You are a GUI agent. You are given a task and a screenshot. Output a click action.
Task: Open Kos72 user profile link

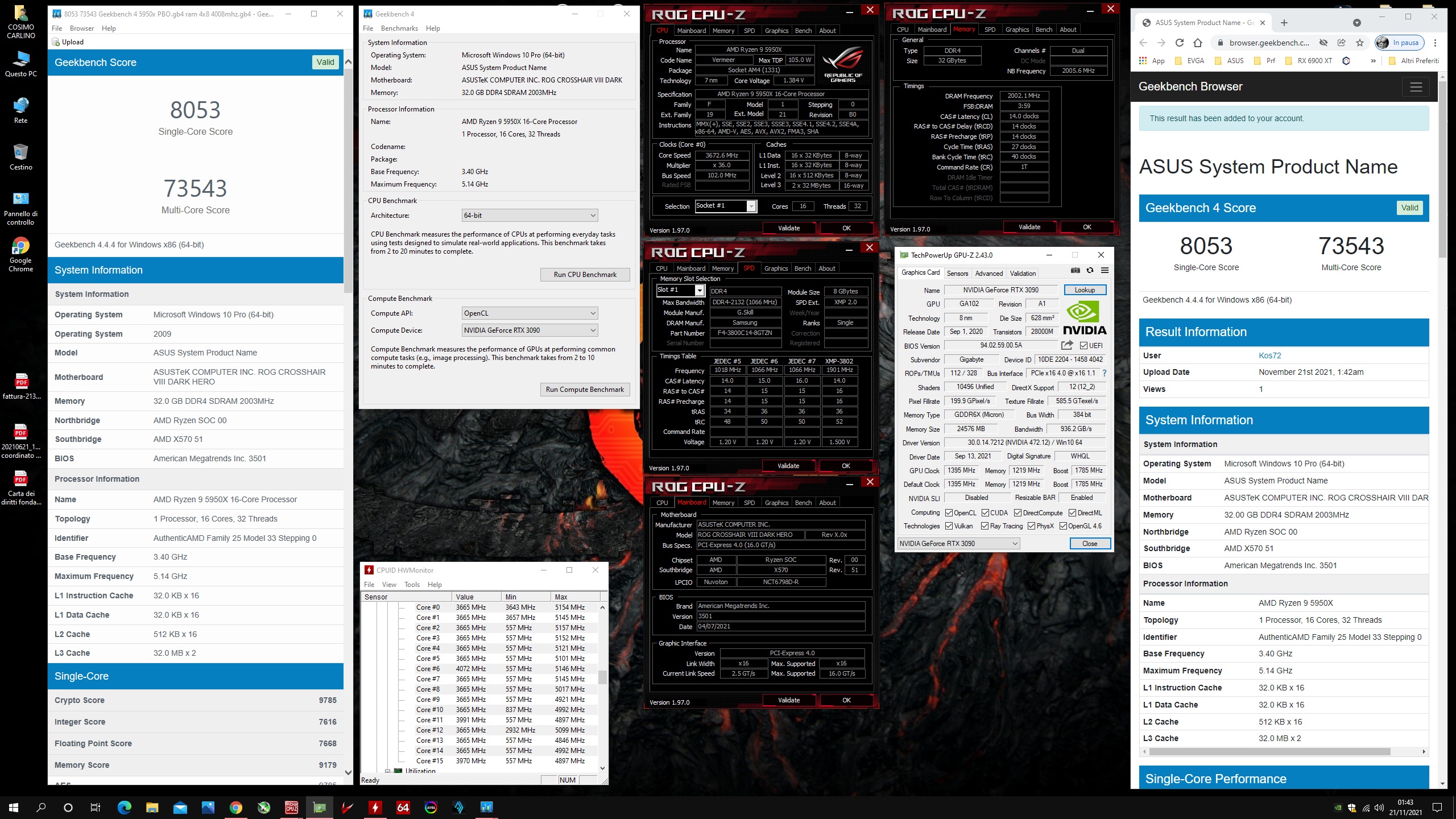[1269, 355]
